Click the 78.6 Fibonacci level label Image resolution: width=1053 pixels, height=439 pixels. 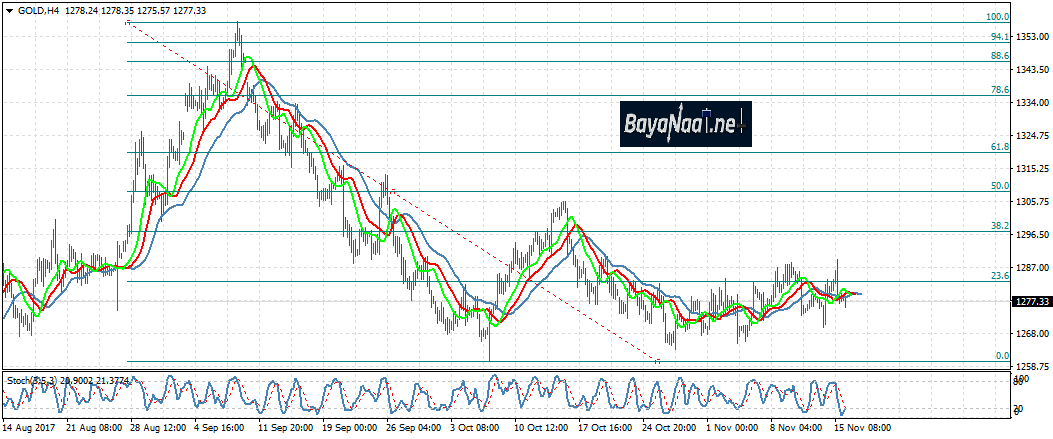(x=999, y=90)
